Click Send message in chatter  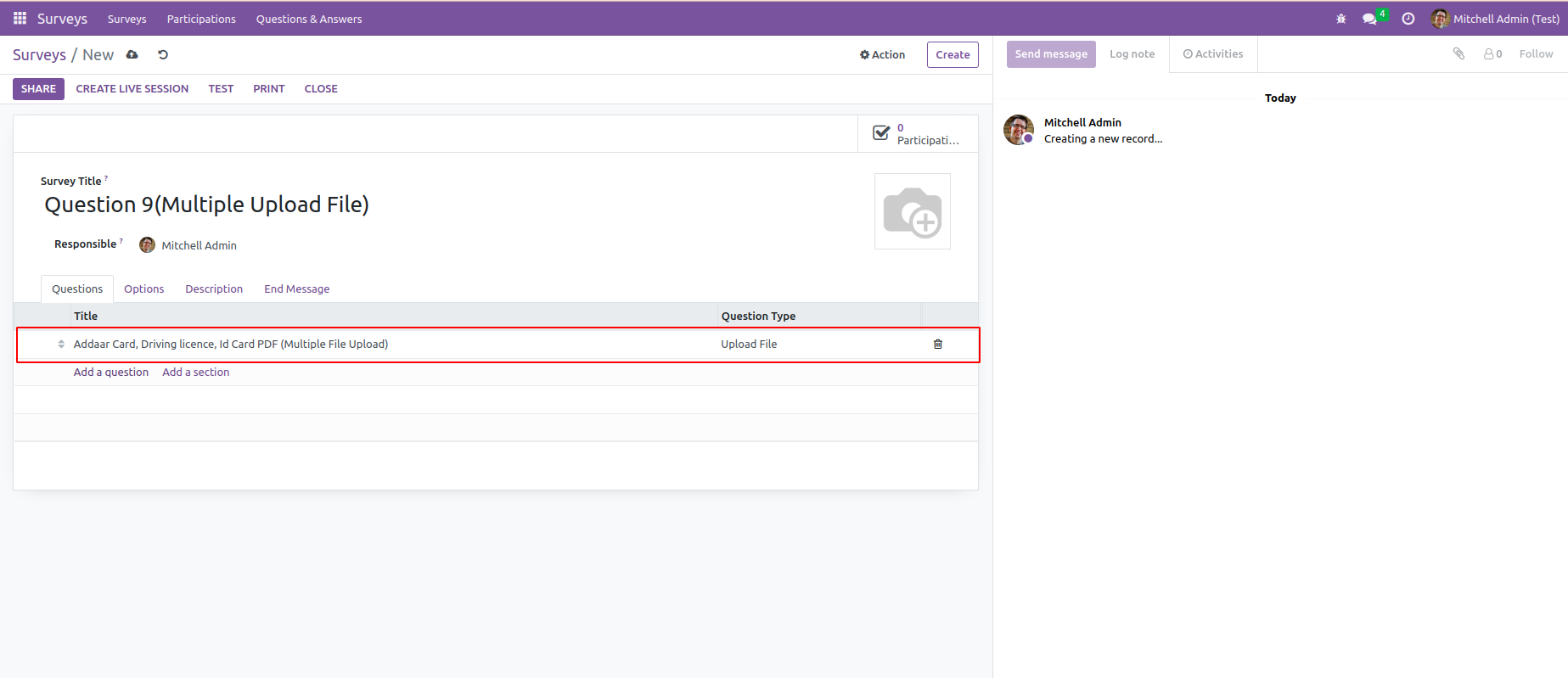(x=1051, y=53)
